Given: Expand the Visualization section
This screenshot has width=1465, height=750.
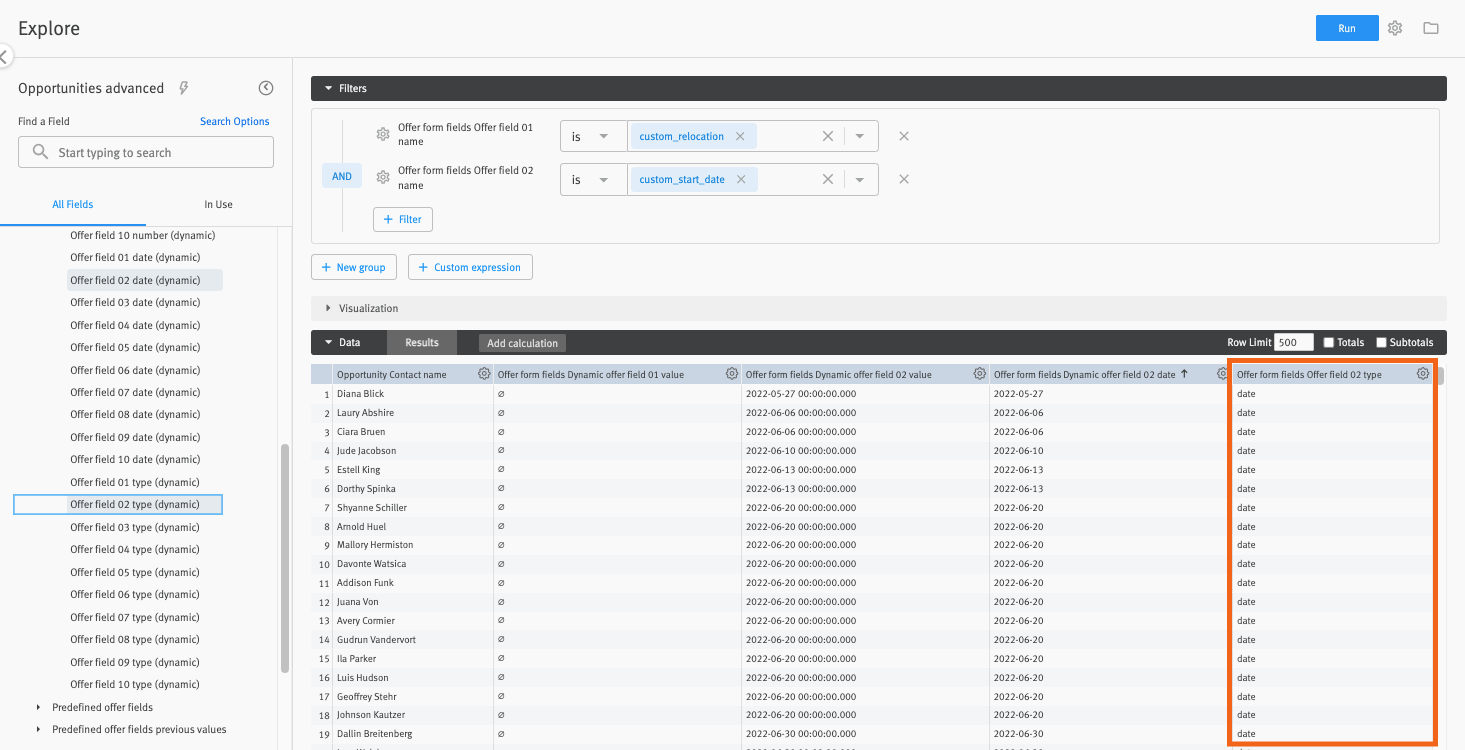Looking at the screenshot, I should (x=328, y=308).
